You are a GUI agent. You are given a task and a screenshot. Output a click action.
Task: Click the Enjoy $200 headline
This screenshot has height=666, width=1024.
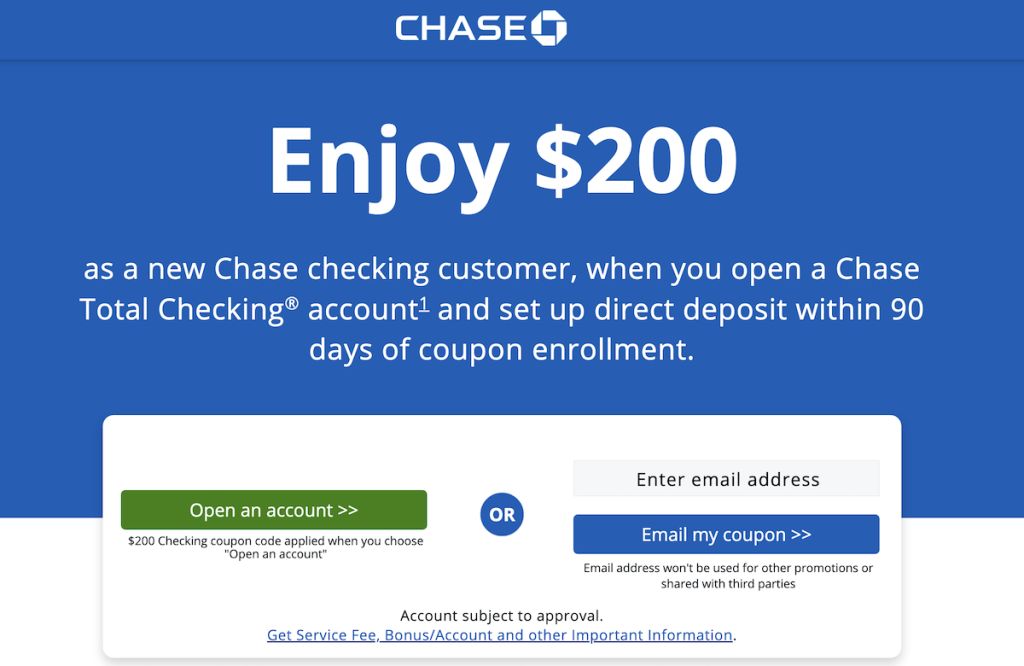pos(503,163)
